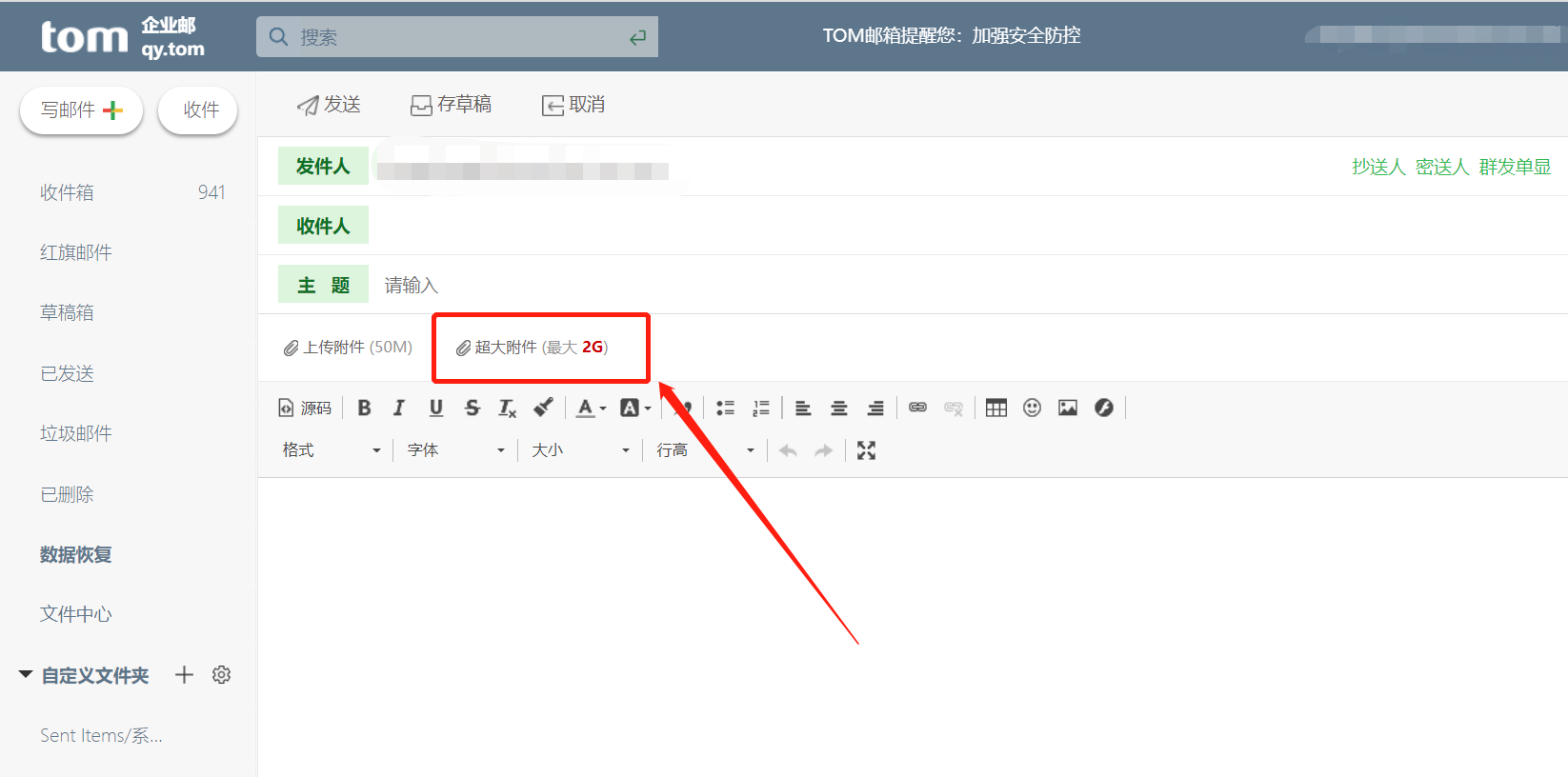Add CC recipients via 抄送人
The image size is (1568, 777).
point(1378,167)
